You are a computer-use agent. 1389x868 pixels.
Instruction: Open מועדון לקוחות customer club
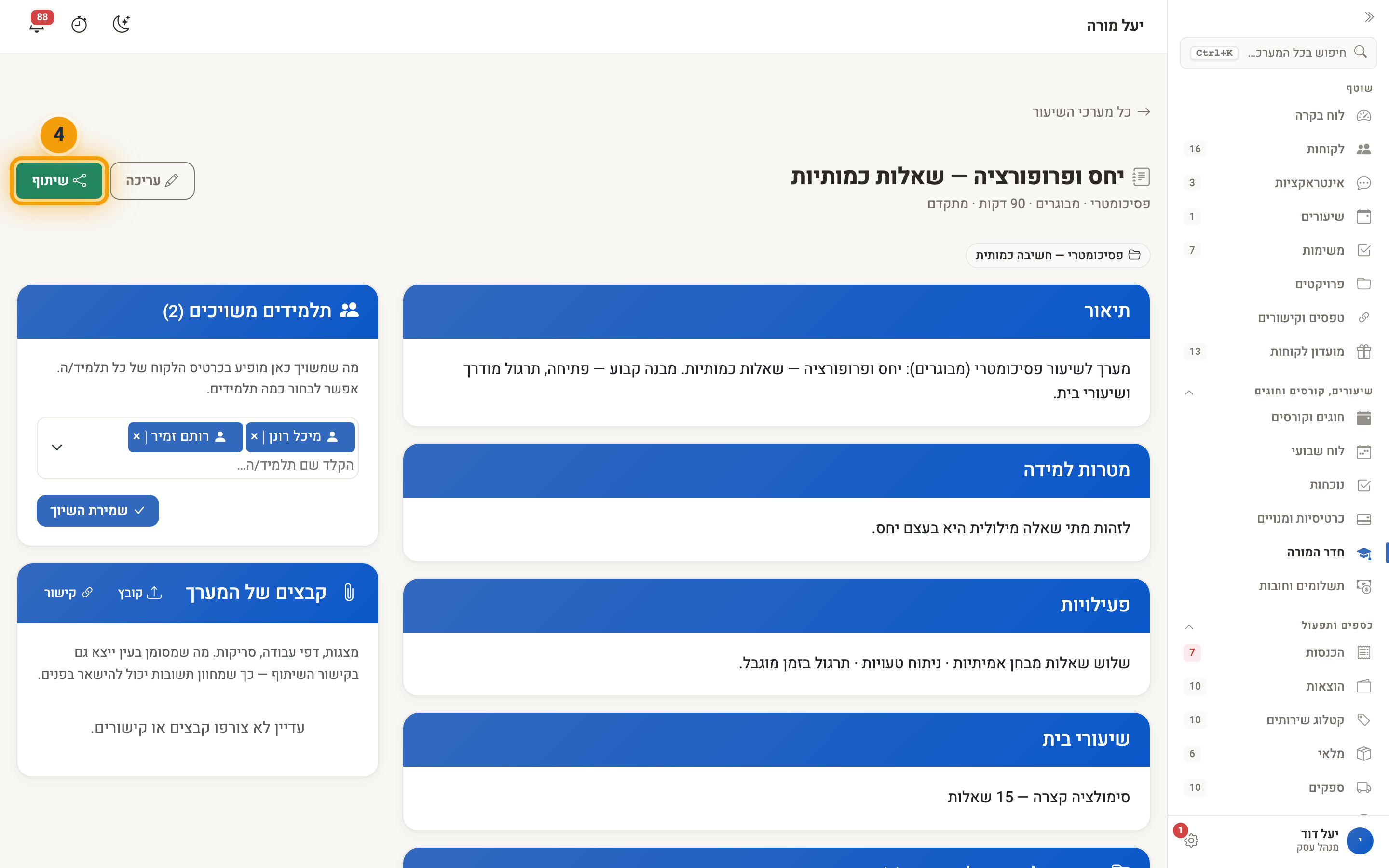point(1278,352)
